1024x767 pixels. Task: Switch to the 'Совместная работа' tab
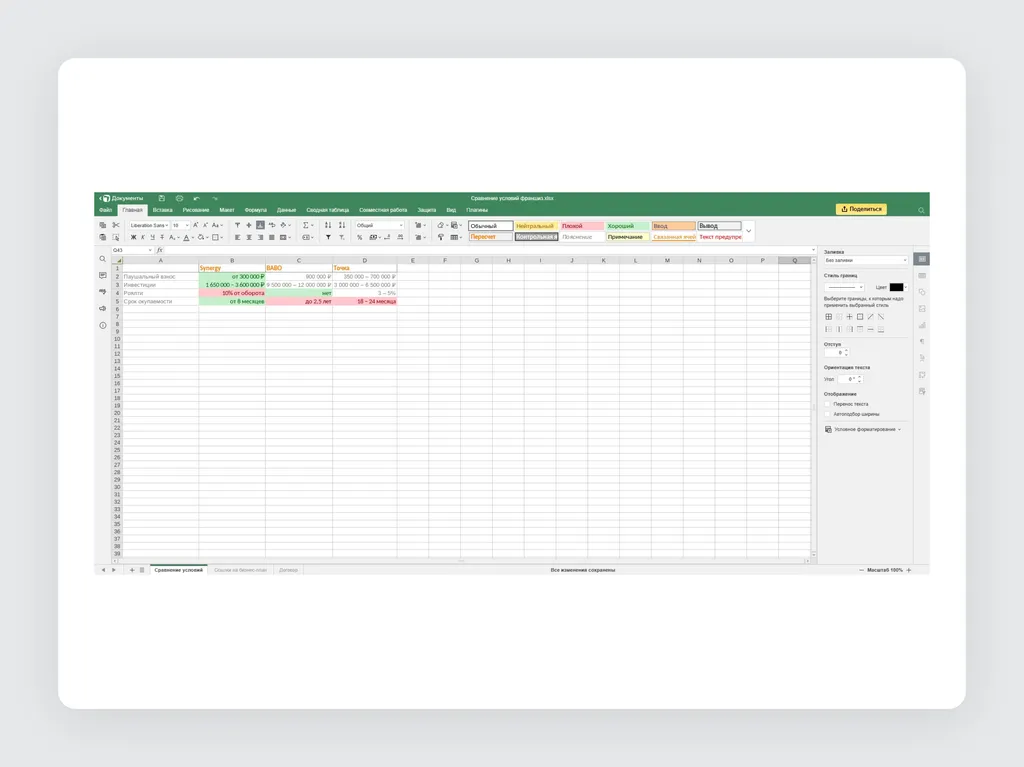tap(383, 210)
